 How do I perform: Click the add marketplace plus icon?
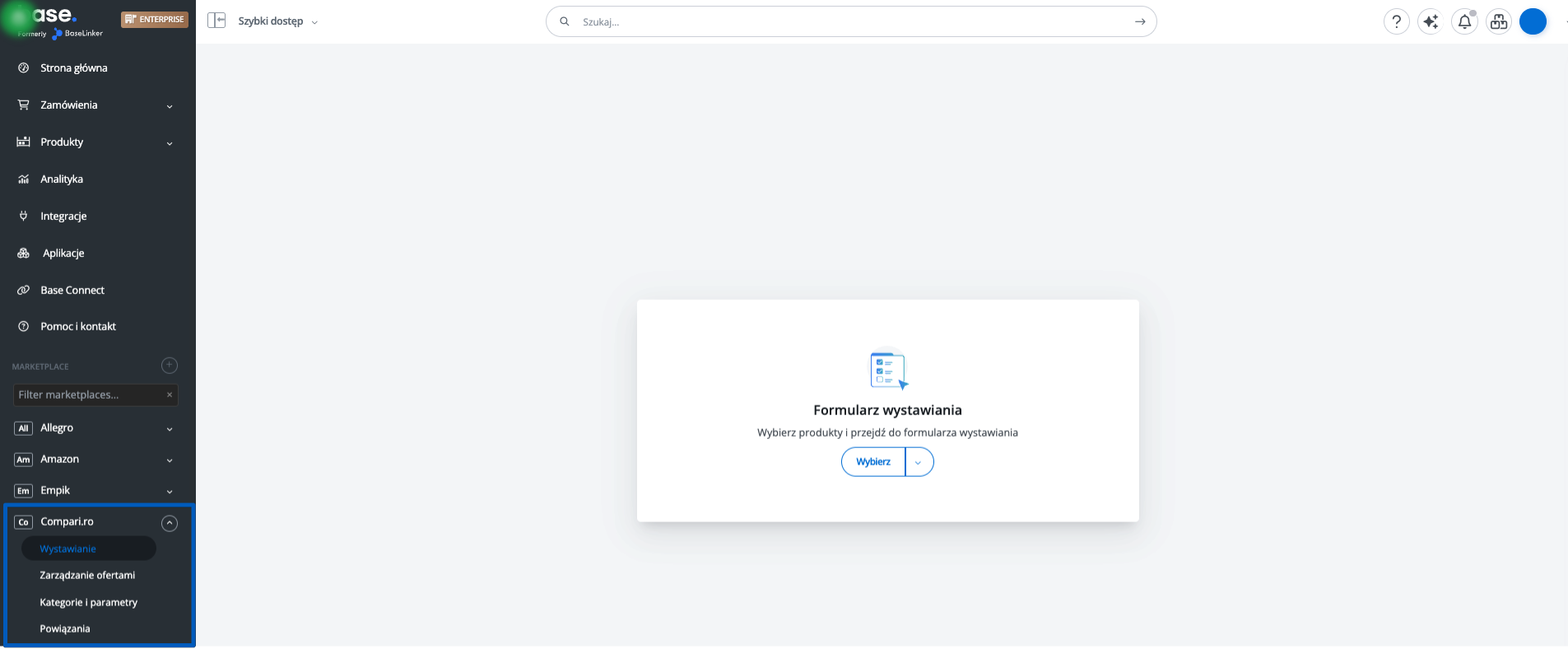pos(170,366)
